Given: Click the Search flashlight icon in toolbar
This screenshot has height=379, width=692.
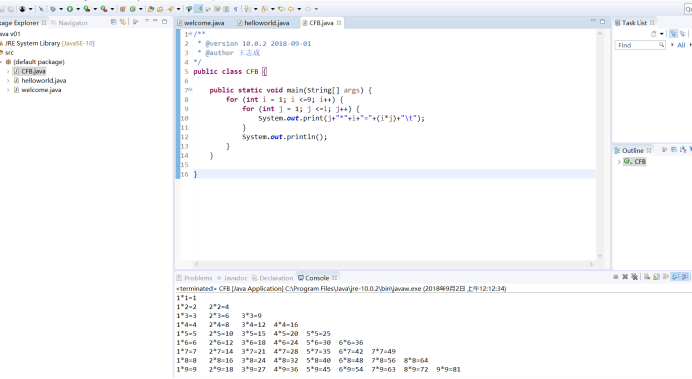Looking at the screenshot, I should click(x=170, y=9).
